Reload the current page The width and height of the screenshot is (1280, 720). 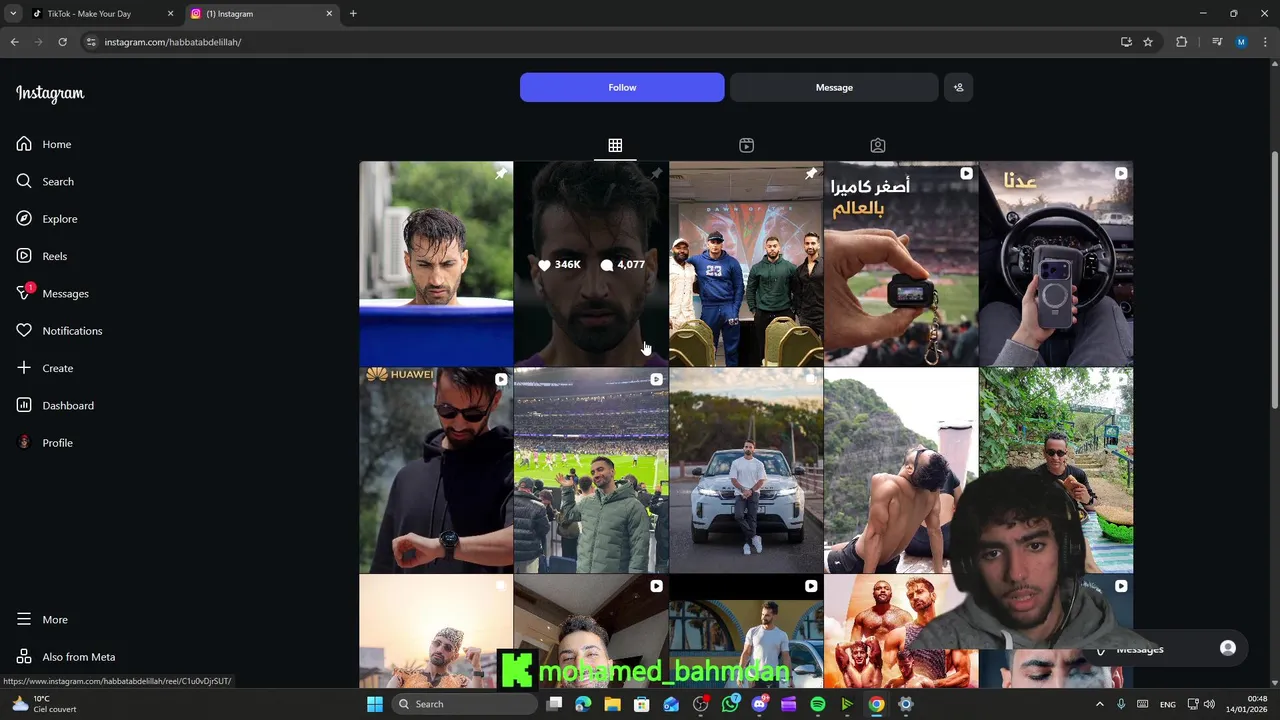(62, 42)
